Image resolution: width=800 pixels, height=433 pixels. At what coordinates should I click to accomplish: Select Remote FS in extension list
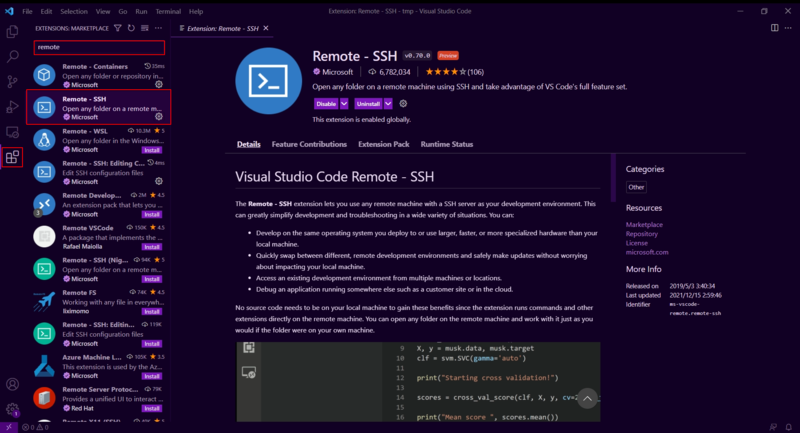click(x=98, y=301)
